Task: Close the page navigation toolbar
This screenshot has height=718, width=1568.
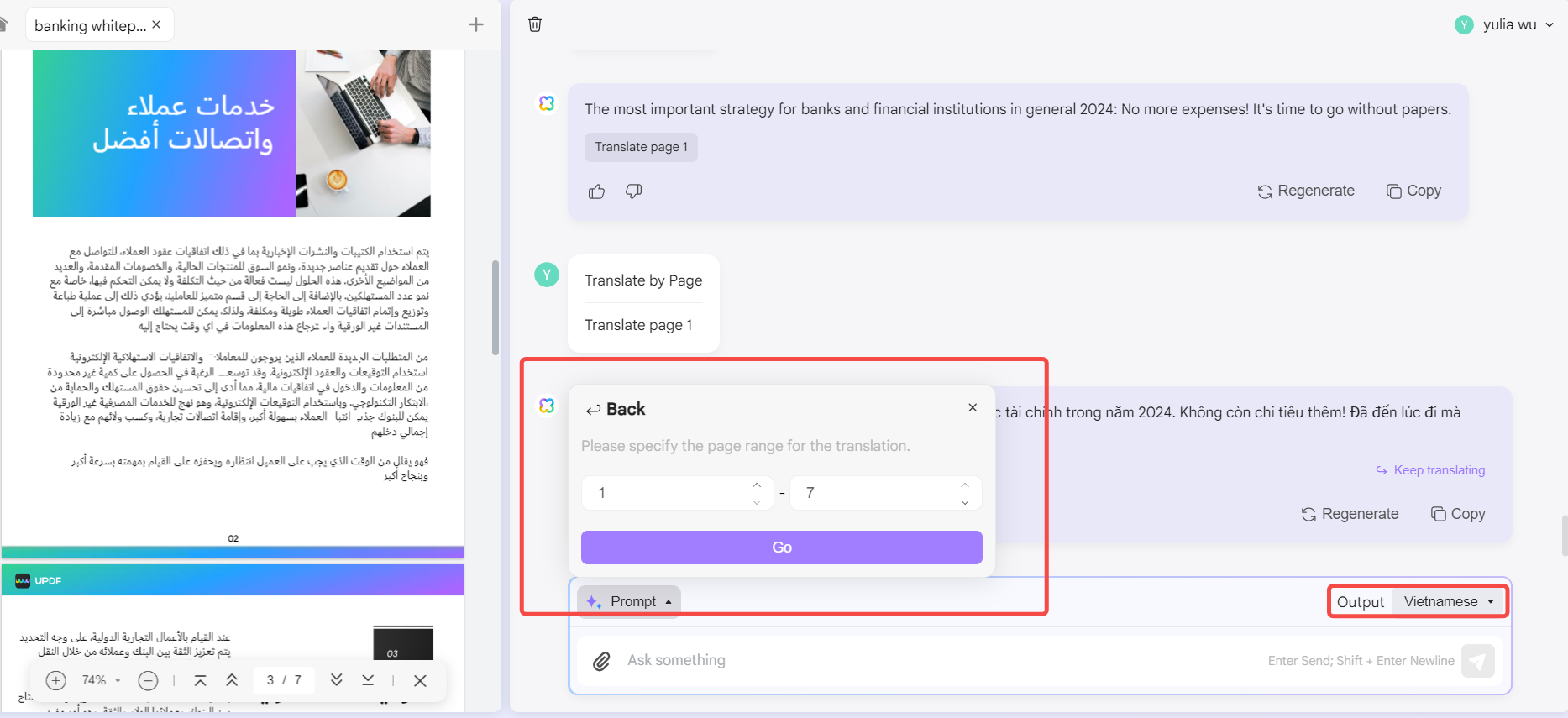Action: pos(421,680)
